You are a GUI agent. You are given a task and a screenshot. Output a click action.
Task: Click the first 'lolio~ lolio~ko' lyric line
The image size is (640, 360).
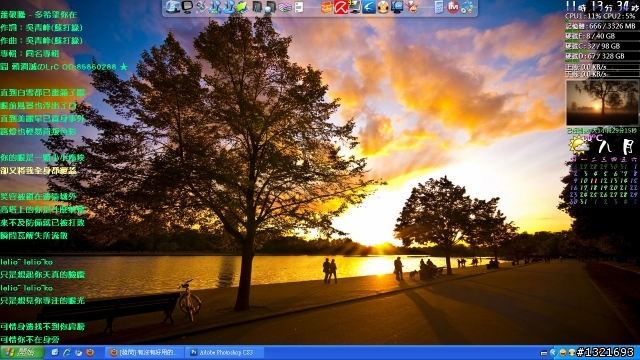[27, 262]
